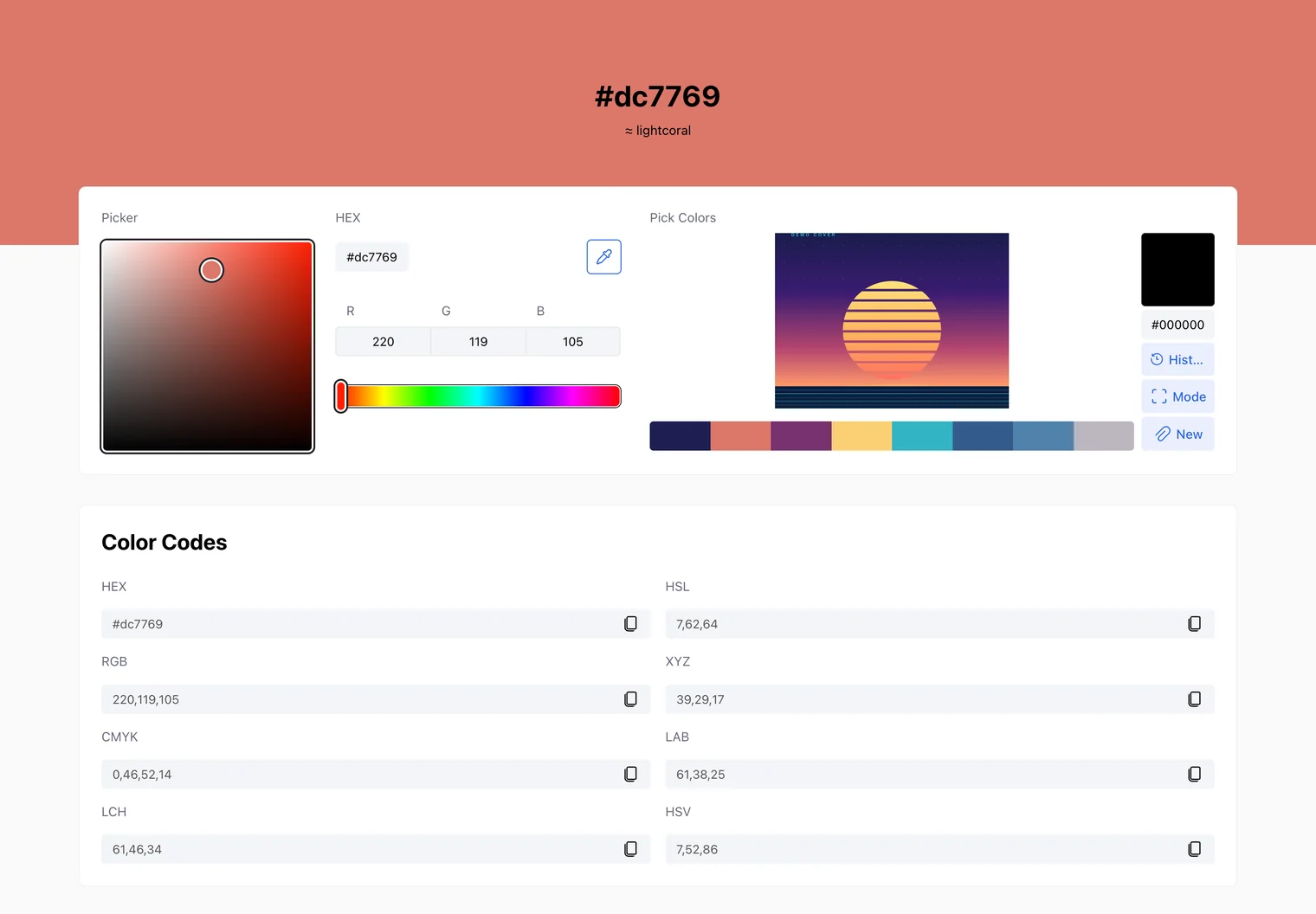This screenshot has height=914, width=1316.
Task: Click the Color Codes heading
Action: pyautogui.click(x=164, y=543)
